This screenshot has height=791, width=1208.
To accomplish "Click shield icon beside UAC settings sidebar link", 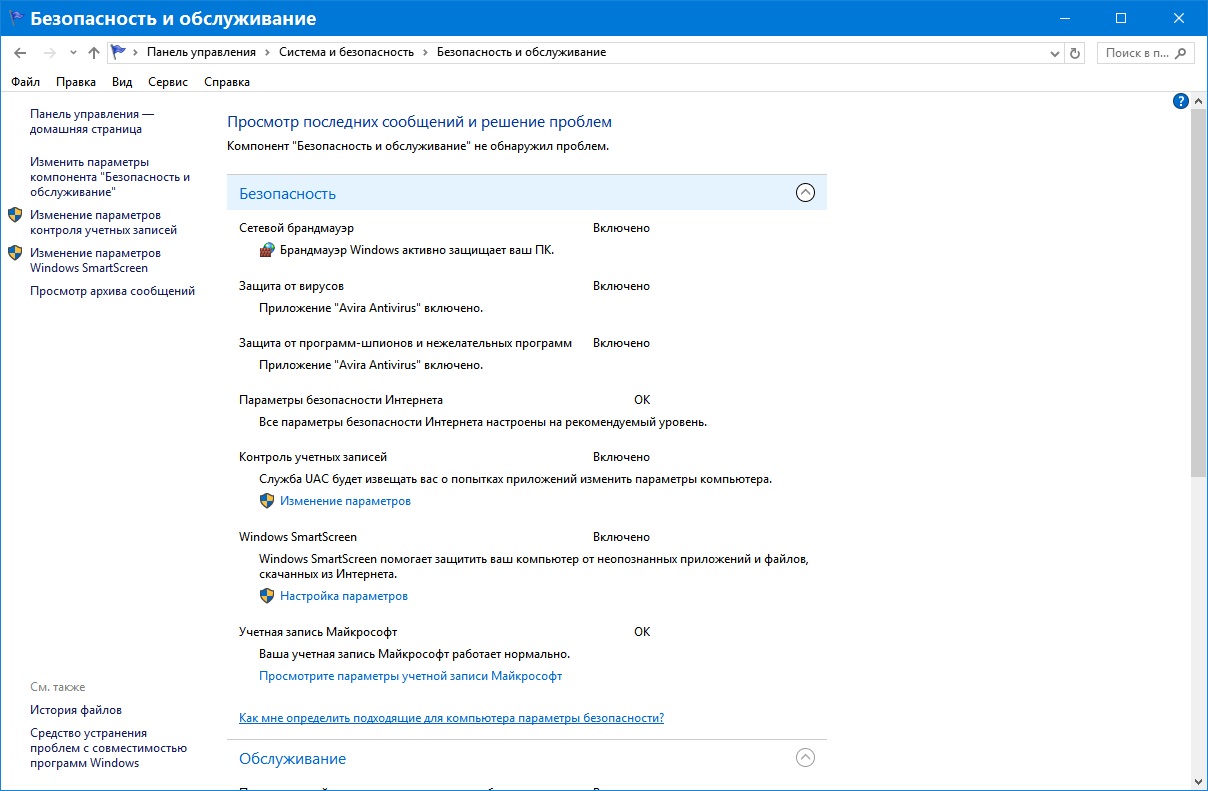I will (x=15, y=215).
